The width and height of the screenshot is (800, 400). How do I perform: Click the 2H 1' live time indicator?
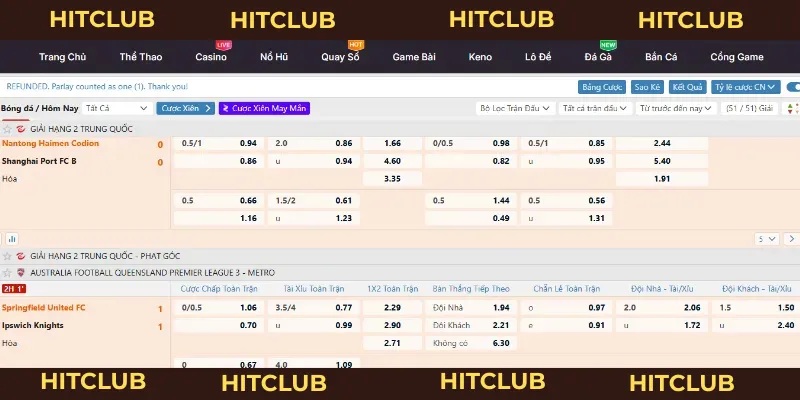tap(14, 289)
